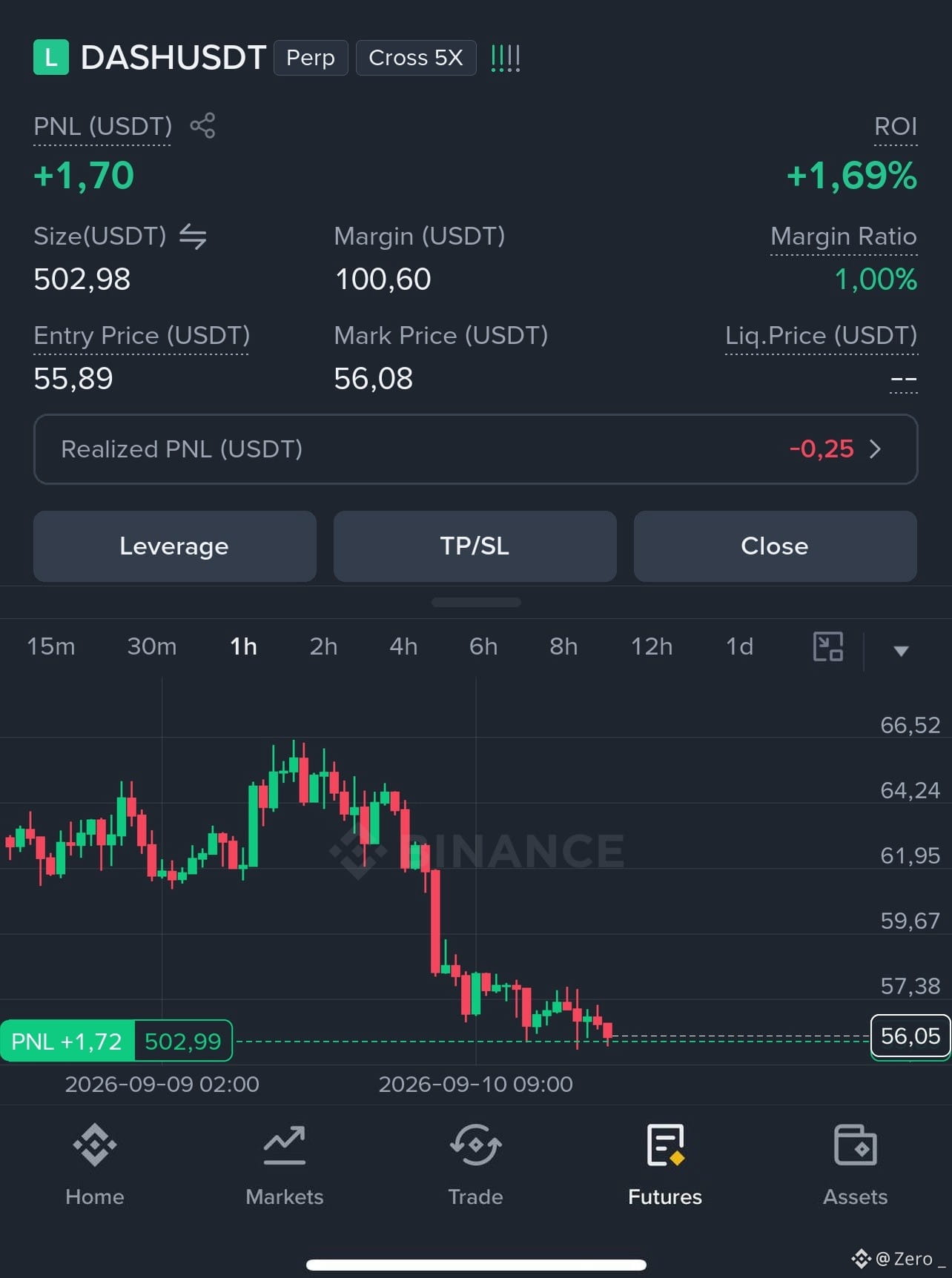952x1278 pixels.
Task: Set TP/SL for the position
Action: pyautogui.click(x=475, y=546)
